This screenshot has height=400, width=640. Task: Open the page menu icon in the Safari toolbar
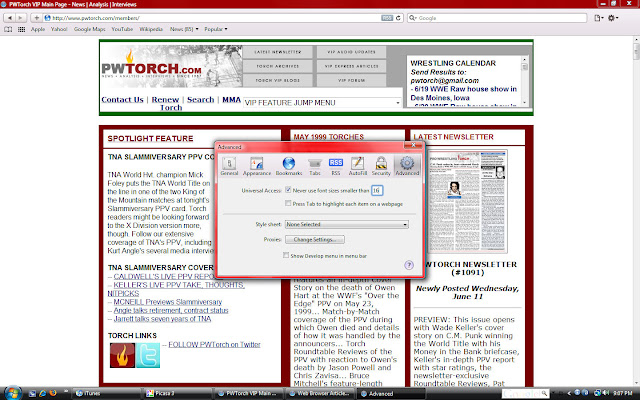598,18
